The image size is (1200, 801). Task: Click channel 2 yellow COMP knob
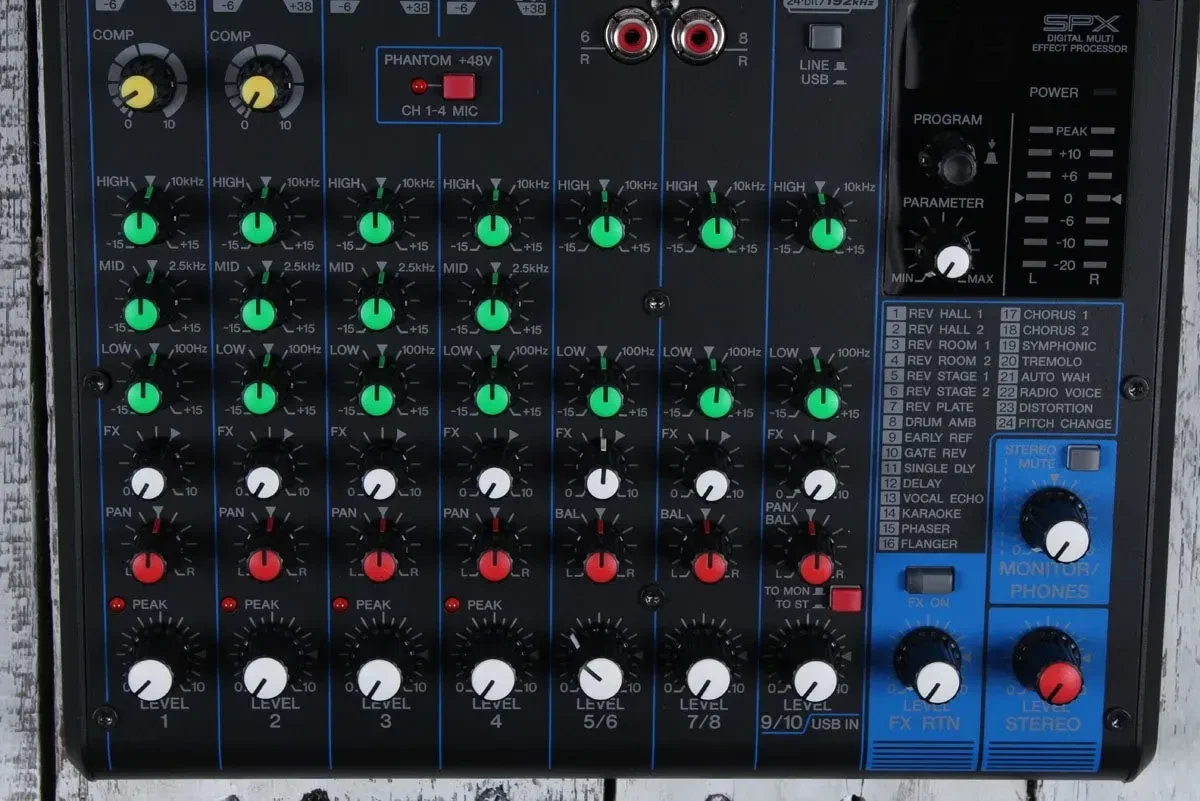tap(256, 91)
